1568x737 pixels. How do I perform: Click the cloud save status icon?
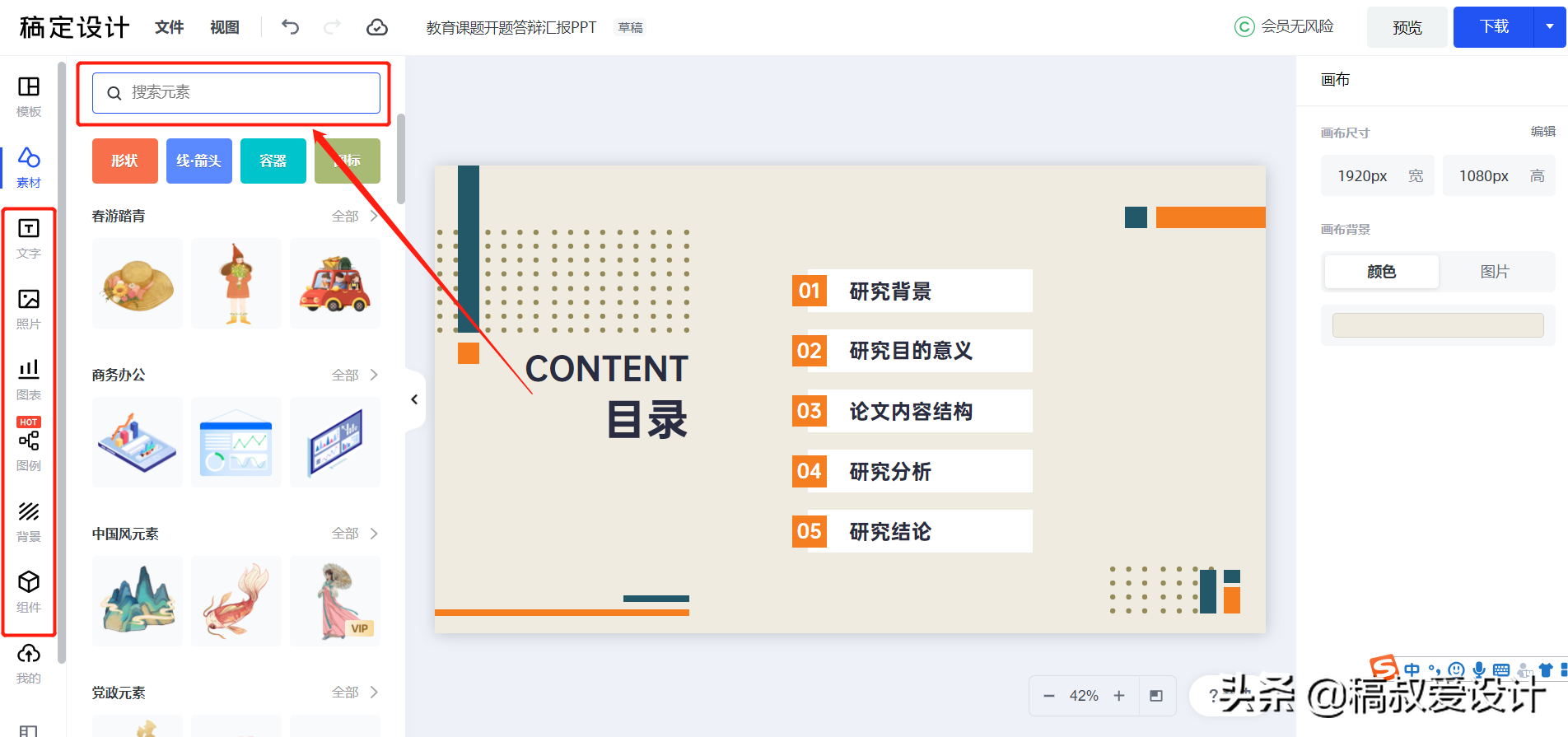tap(377, 27)
